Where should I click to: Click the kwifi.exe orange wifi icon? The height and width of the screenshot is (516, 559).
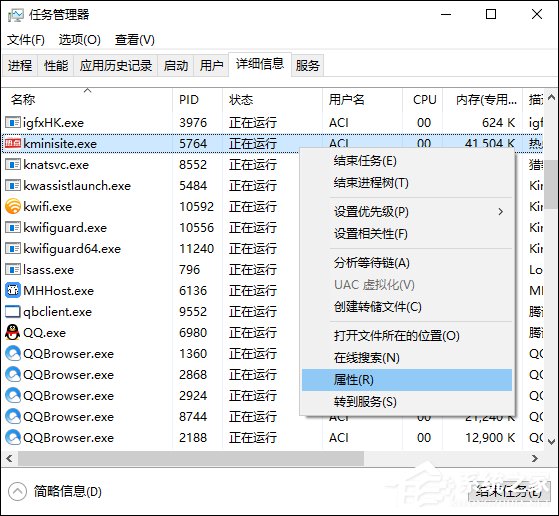pos(13,206)
